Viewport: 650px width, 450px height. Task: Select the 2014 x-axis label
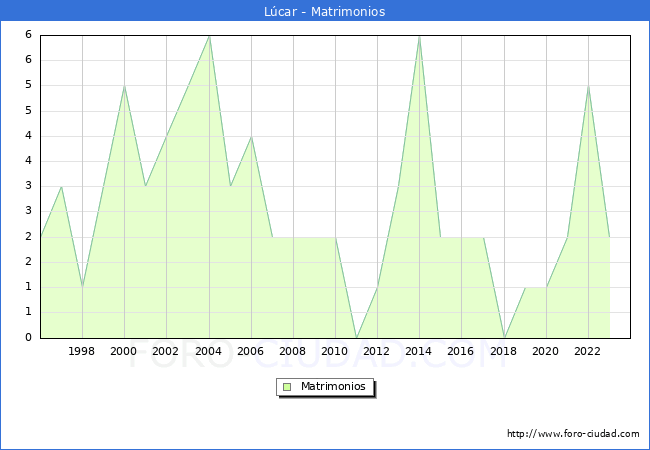pyautogui.click(x=418, y=351)
